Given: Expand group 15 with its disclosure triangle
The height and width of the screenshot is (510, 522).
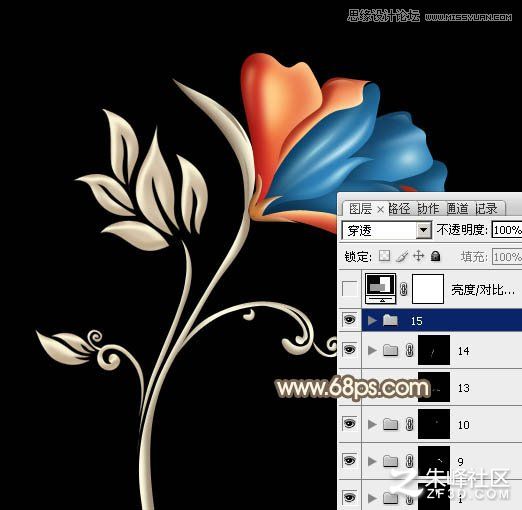Looking at the screenshot, I should [x=372, y=320].
